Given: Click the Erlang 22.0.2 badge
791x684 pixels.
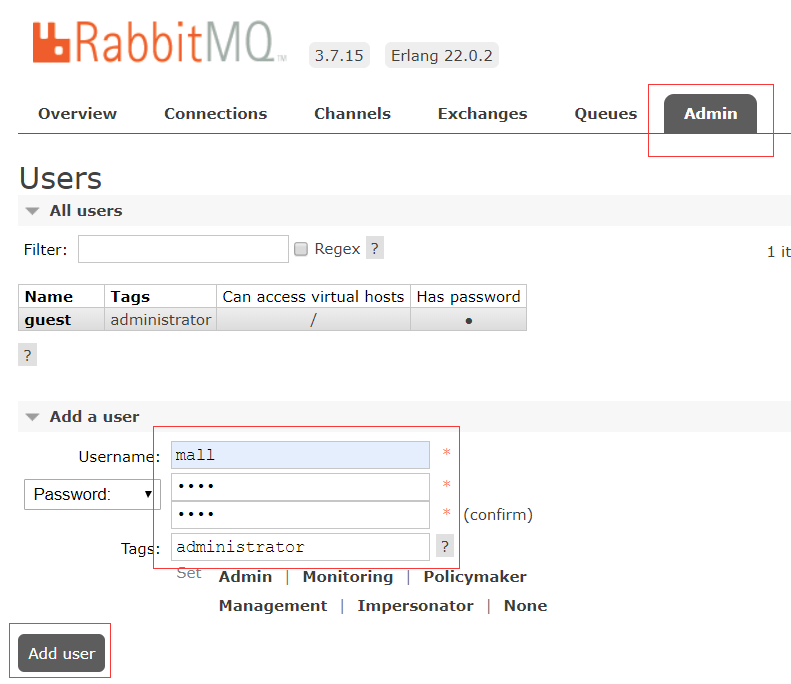Looking at the screenshot, I should (441, 55).
